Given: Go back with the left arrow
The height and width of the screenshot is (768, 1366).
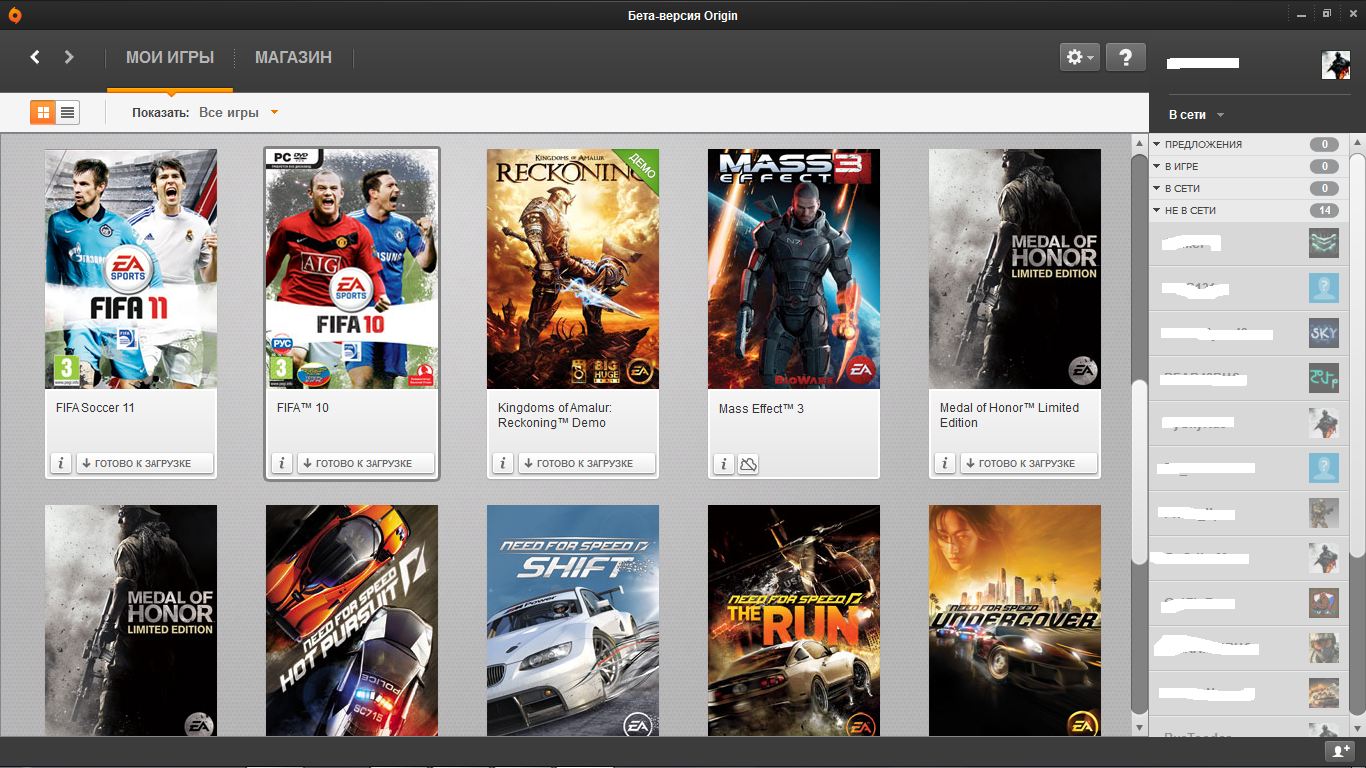Looking at the screenshot, I should coord(35,57).
